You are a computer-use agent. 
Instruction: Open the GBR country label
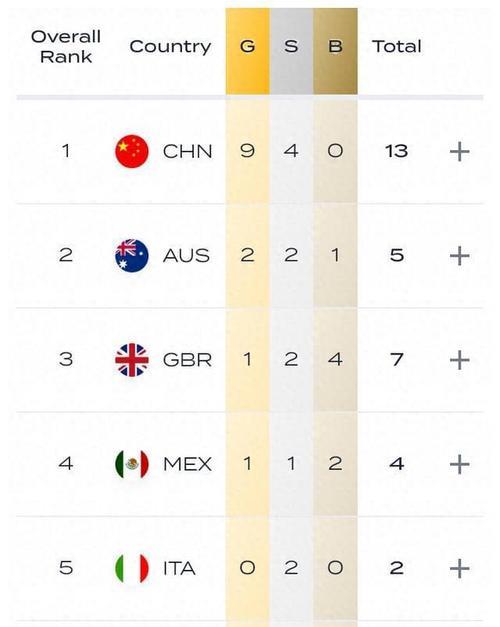[187, 360]
